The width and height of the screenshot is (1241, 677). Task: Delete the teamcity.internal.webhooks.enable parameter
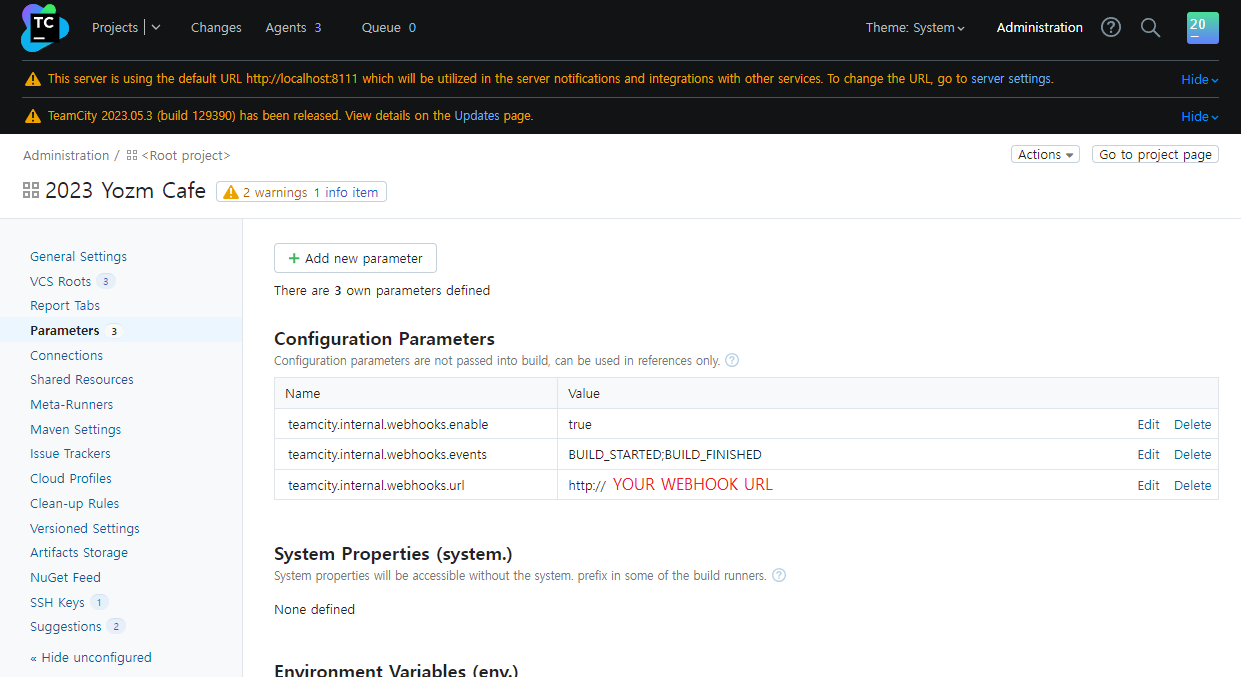[1192, 425]
